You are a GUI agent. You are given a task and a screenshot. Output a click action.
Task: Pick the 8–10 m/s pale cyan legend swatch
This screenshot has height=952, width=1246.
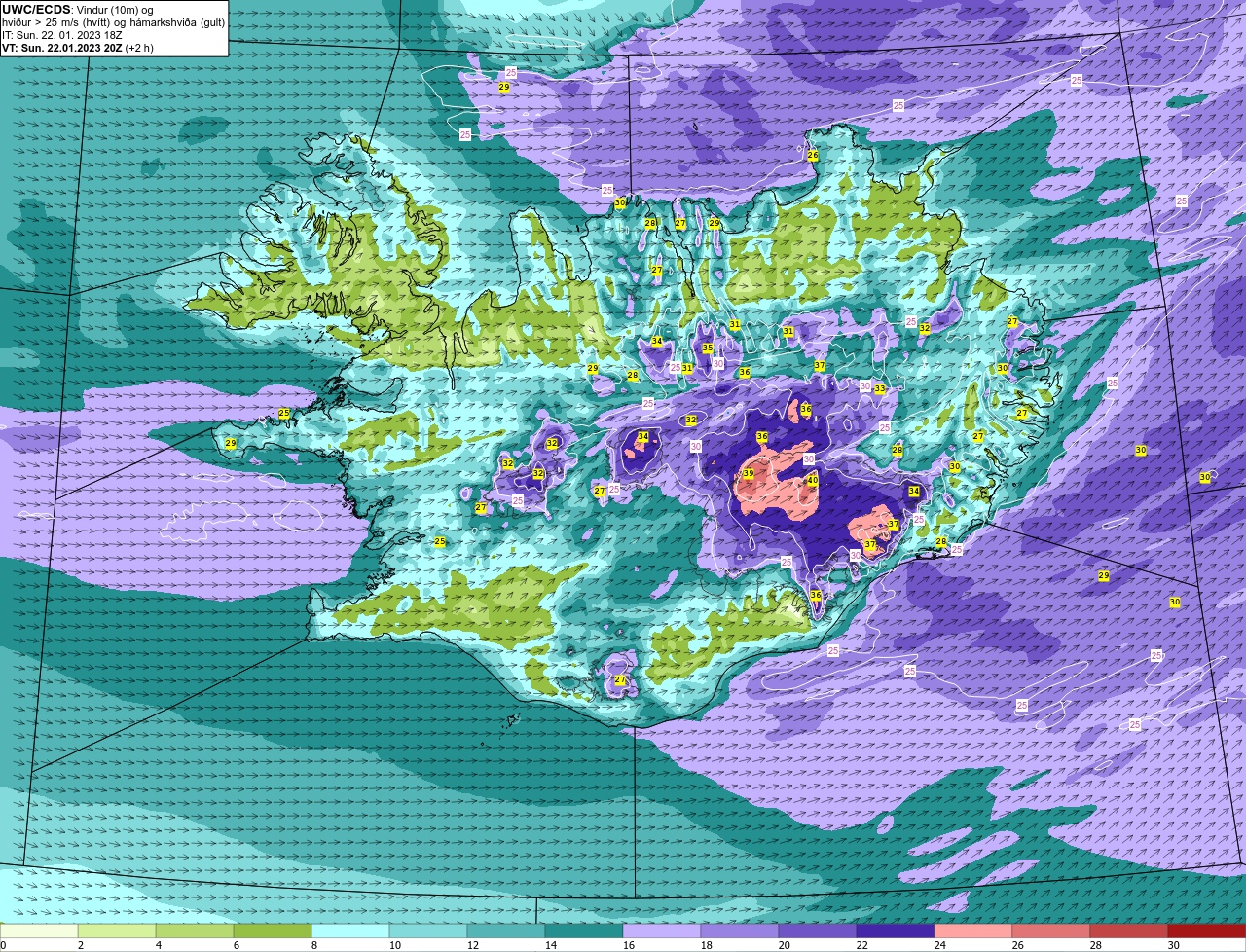pyautogui.click(x=350, y=932)
